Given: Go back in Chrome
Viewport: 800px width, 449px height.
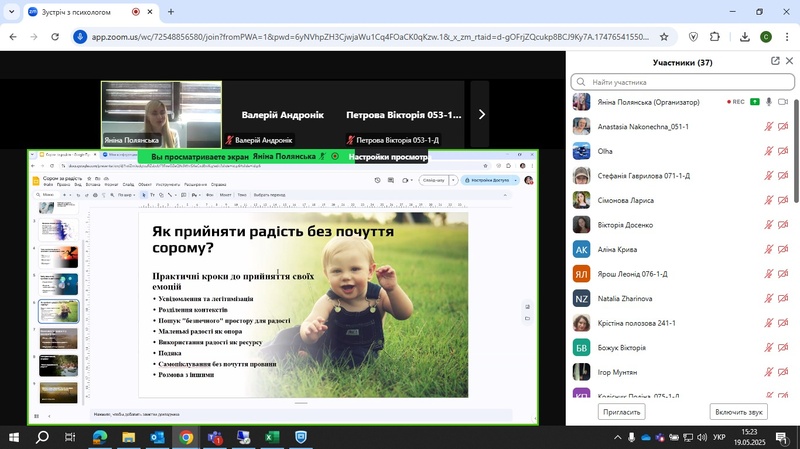Looking at the screenshot, I should 13,37.
